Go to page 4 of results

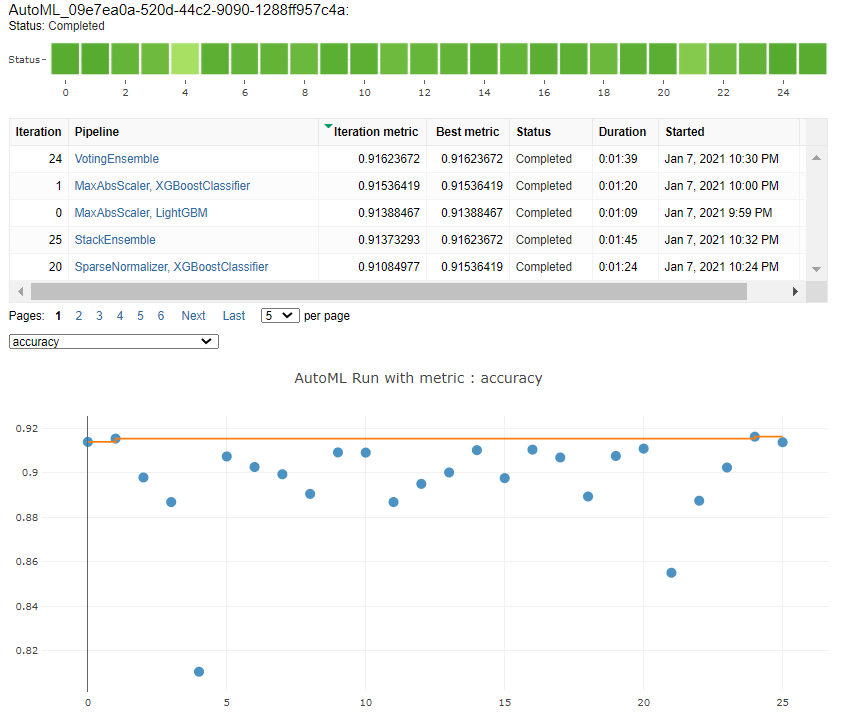pyautogui.click(x=120, y=316)
